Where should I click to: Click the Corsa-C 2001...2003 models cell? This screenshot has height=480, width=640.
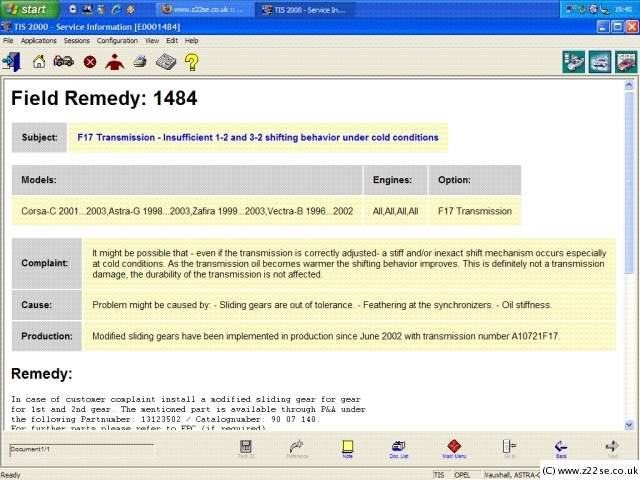pyautogui.click(x=187, y=211)
